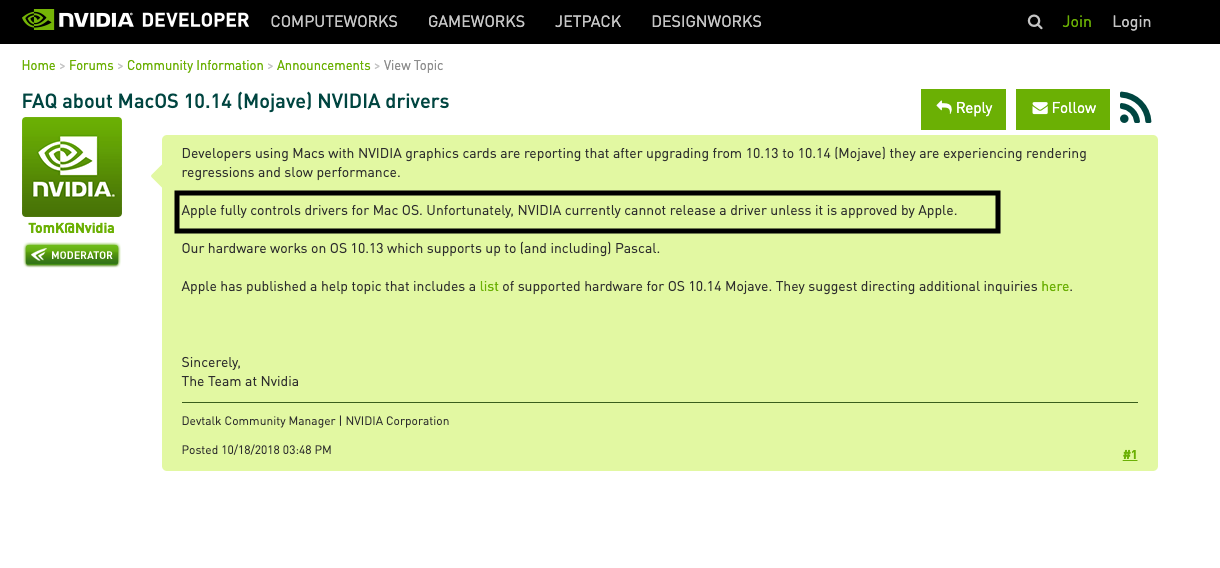Click the Login link
The width and height of the screenshot is (1220, 568).
(1131, 21)
